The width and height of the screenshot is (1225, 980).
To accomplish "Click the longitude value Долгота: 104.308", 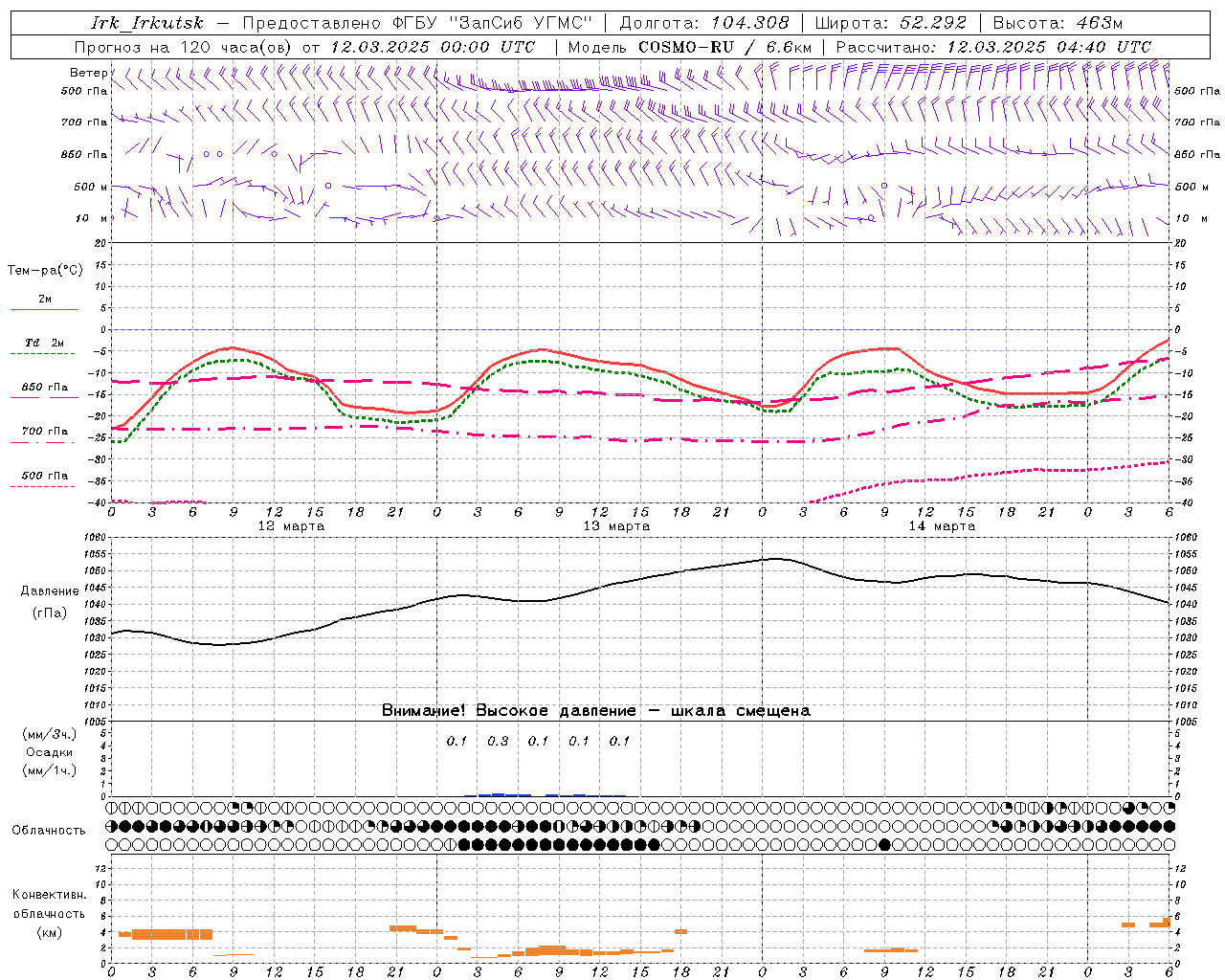I will [704, 23].
